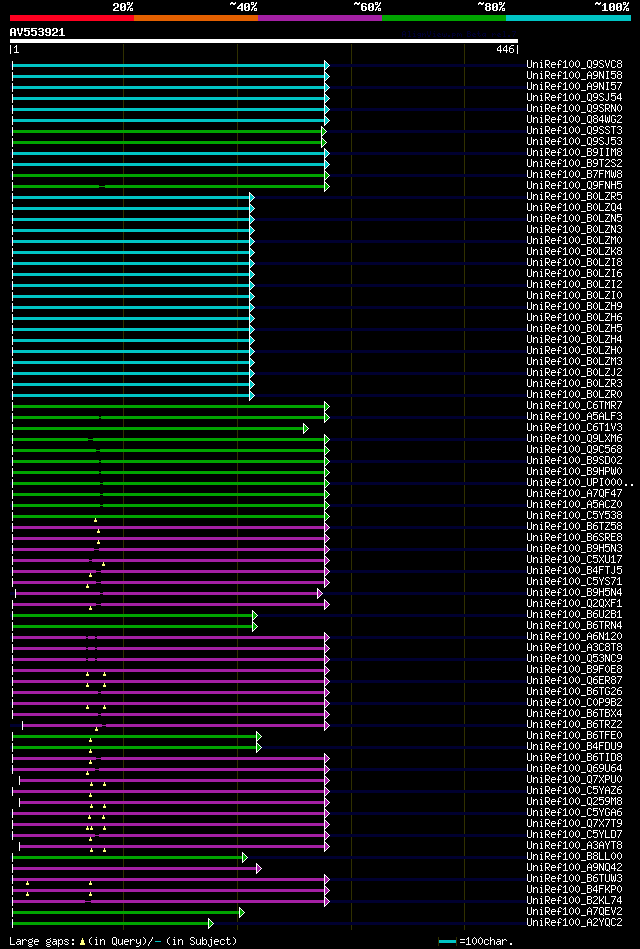640x949 pixels.
Task: Open the UniRef100_A9NQ42 hit label
Action: pos(575,867)
